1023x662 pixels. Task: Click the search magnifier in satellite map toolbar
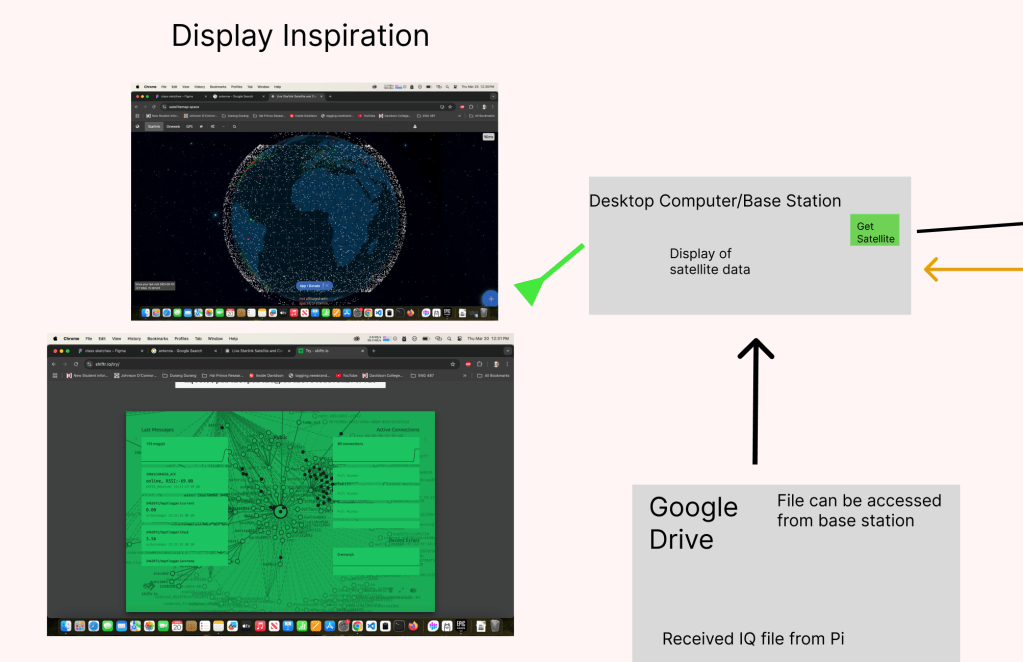pos(235,127)
